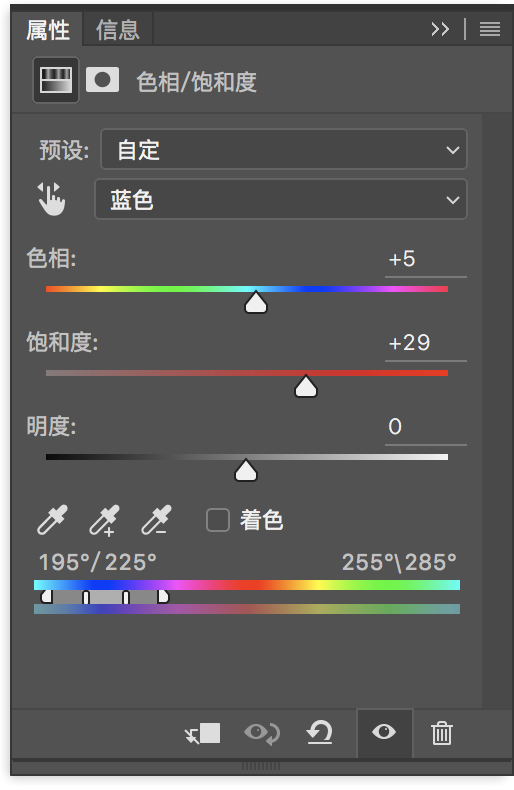Switch to the 信息 tab
514x790 pixels.
tap(117, 30)
